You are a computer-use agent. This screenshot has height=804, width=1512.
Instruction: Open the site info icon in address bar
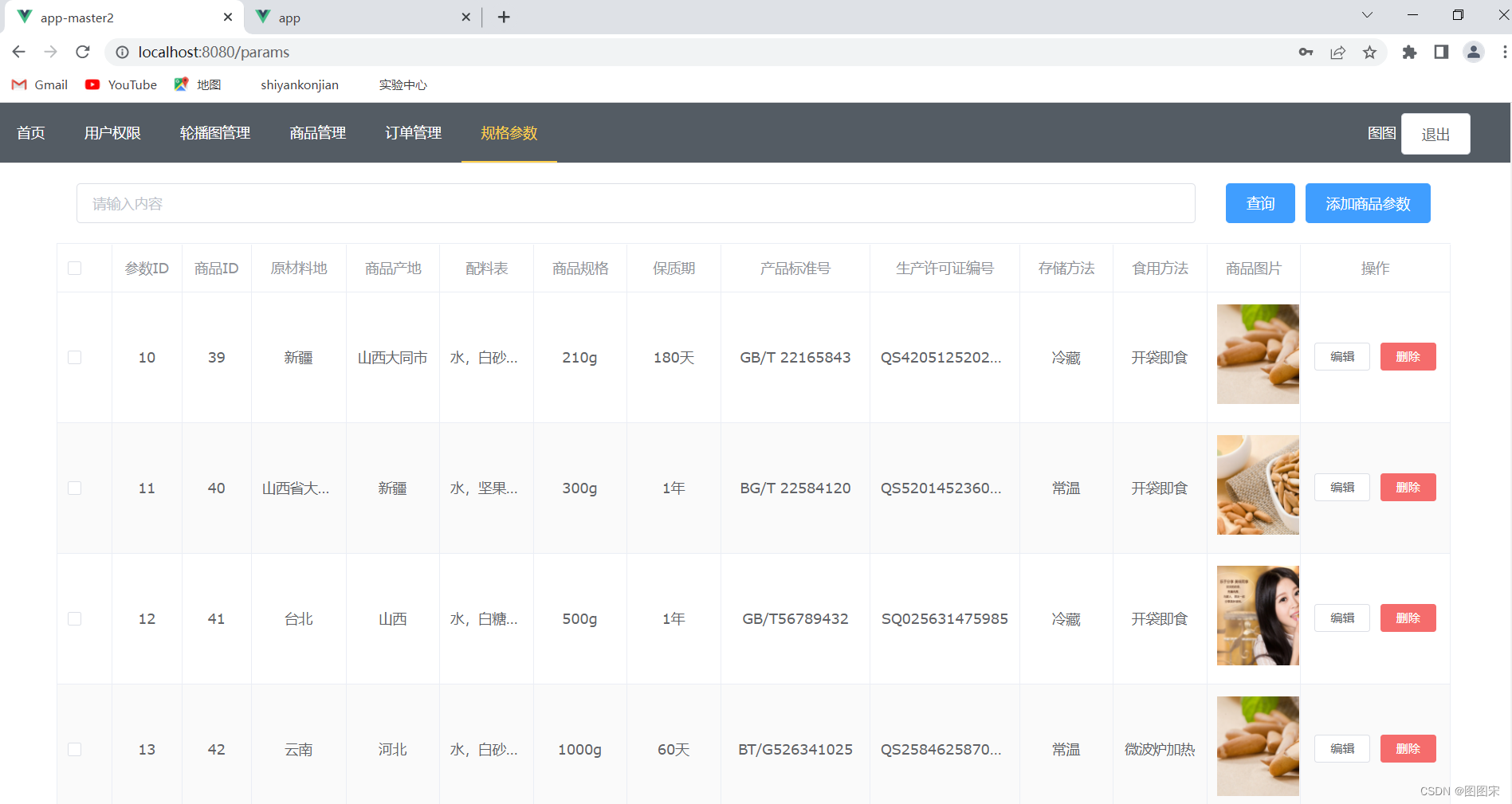[x=122, y=53]
